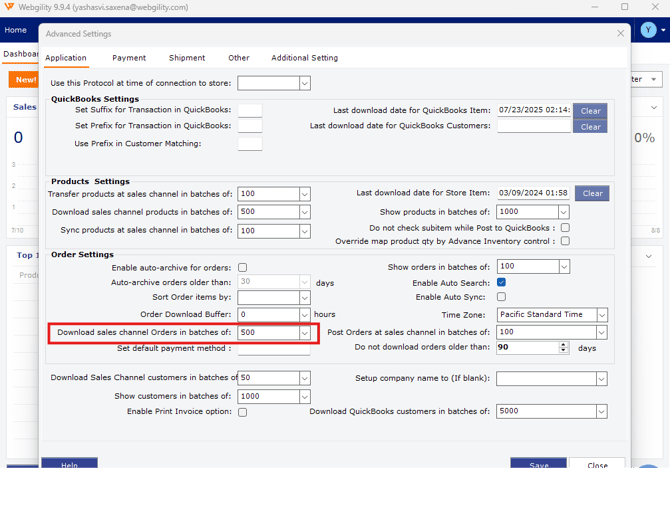Click the Webgility logo in title bar
This screenshot has height=505, width=670.
point(9,7)
